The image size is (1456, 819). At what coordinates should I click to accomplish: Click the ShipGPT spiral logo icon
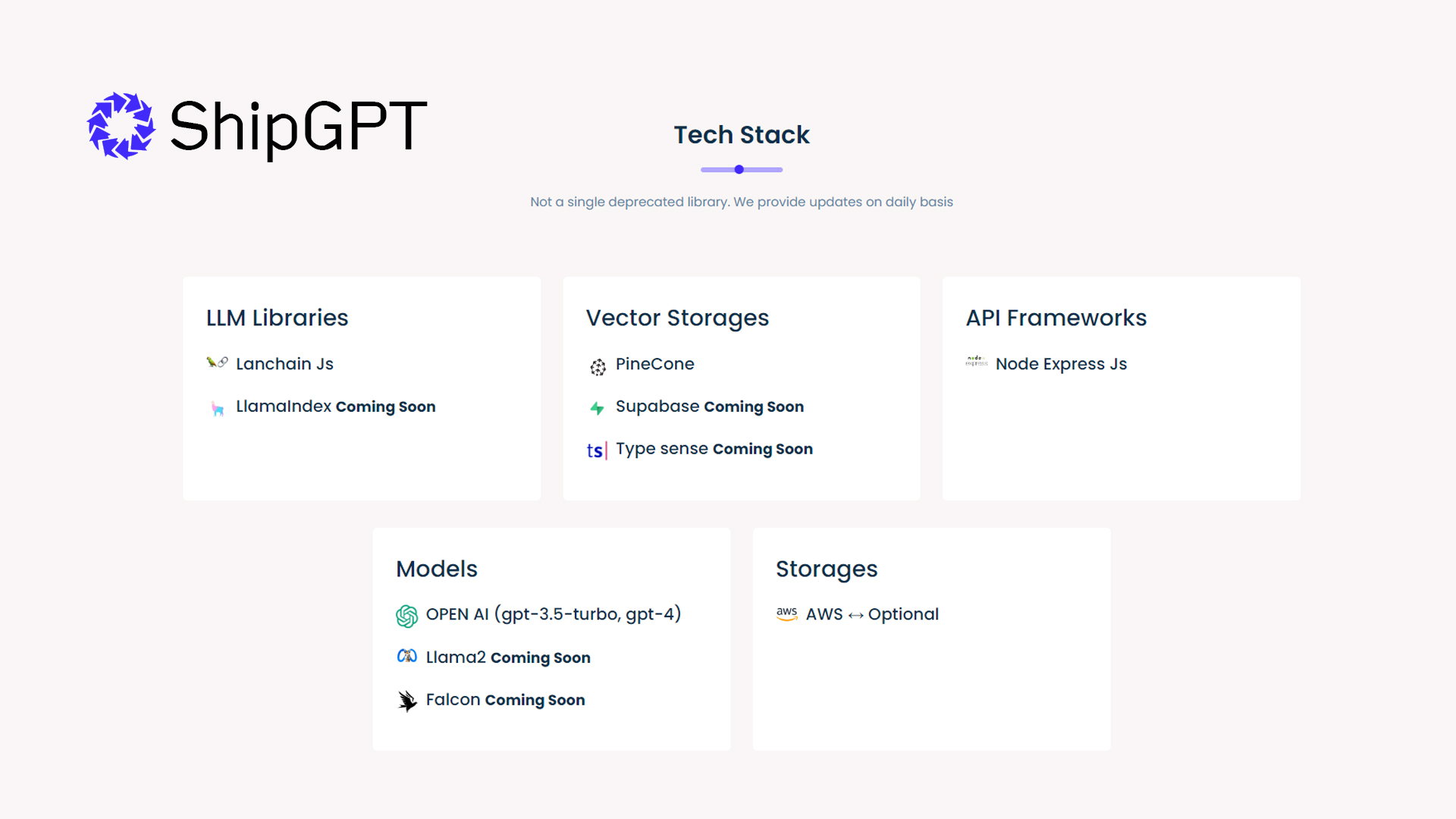point(122,126)
